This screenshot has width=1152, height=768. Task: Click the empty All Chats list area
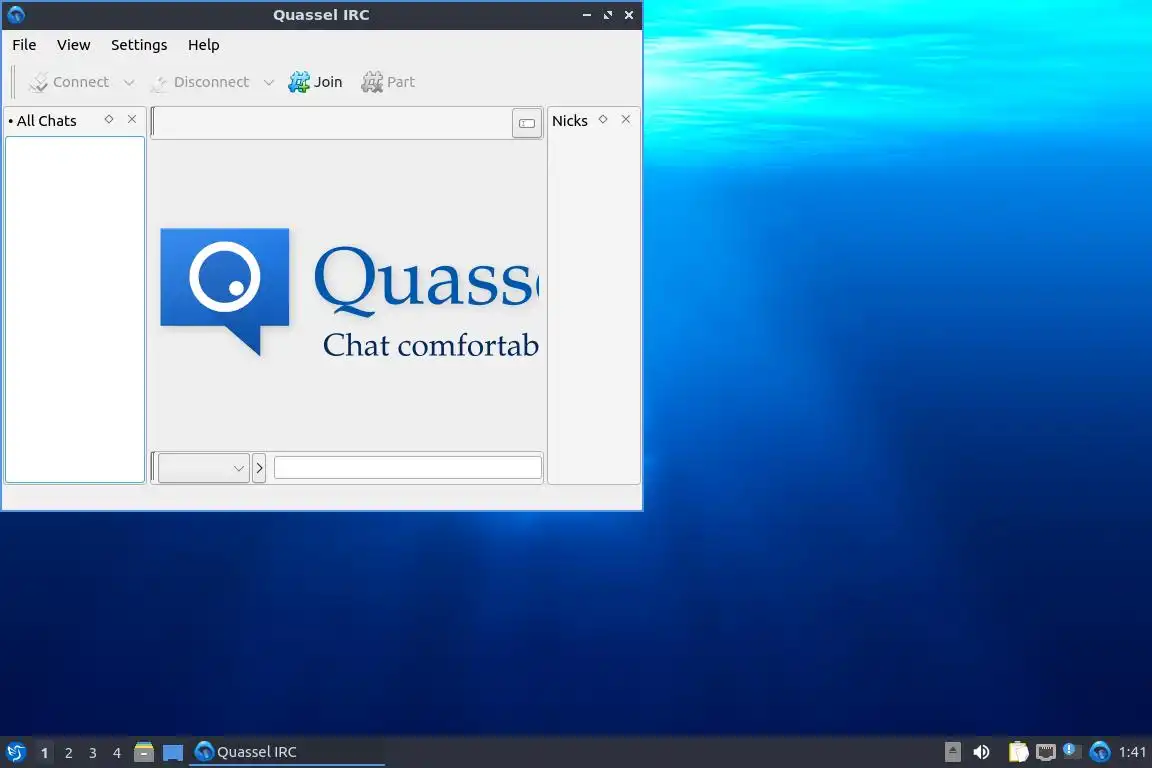[75, 309]
